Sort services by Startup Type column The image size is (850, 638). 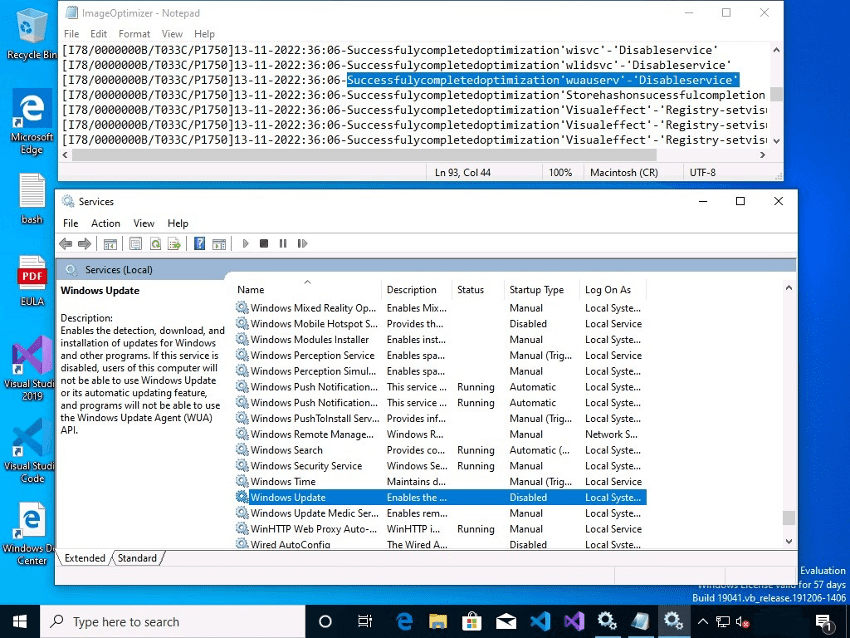click(x=536, y=289)
